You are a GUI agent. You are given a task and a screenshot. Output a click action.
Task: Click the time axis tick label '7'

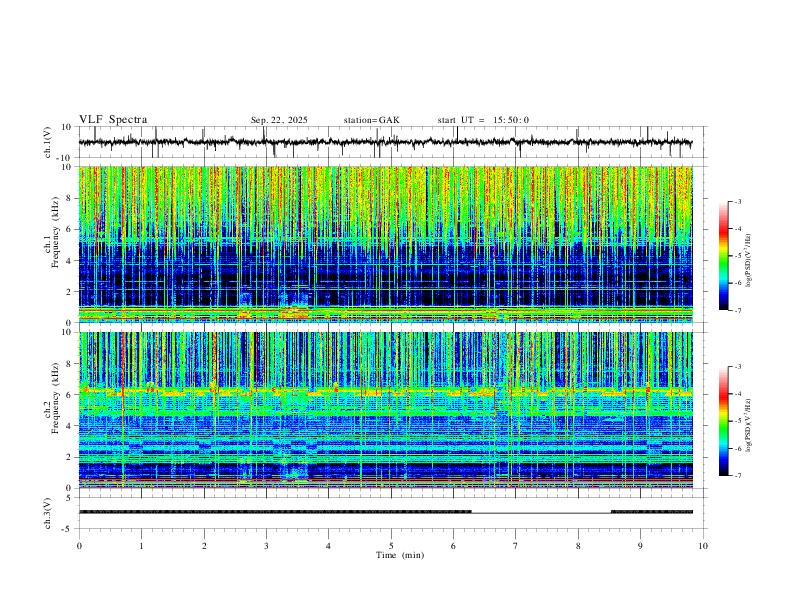[516, 546]
